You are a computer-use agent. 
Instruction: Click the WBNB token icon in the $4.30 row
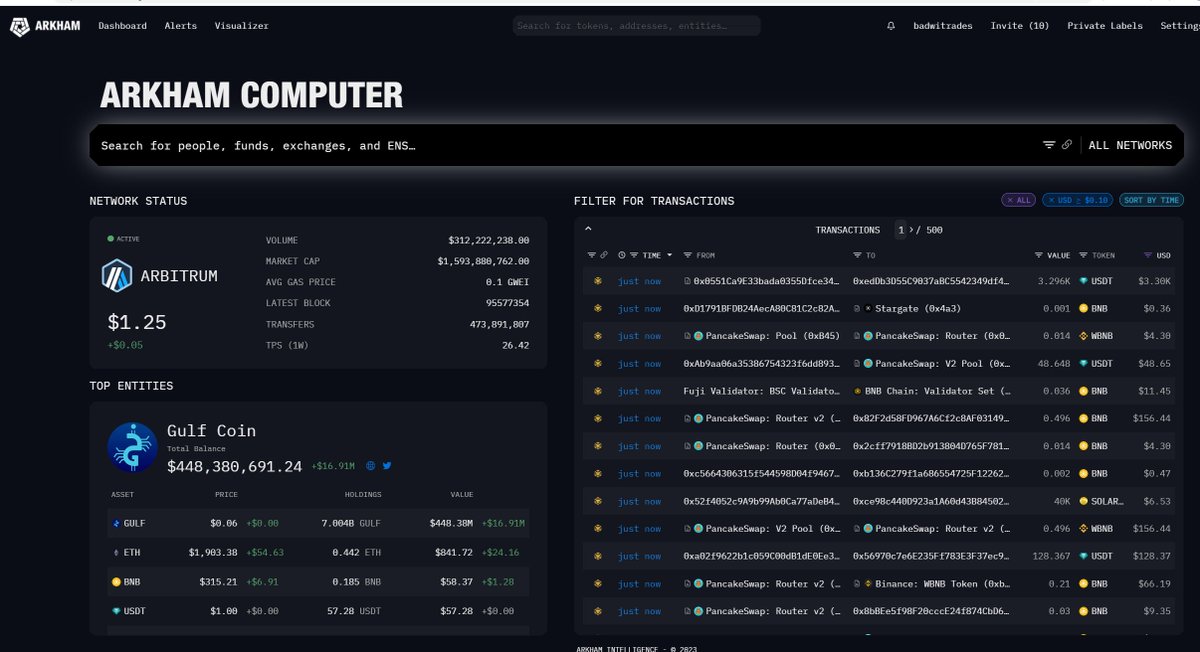1085,336
